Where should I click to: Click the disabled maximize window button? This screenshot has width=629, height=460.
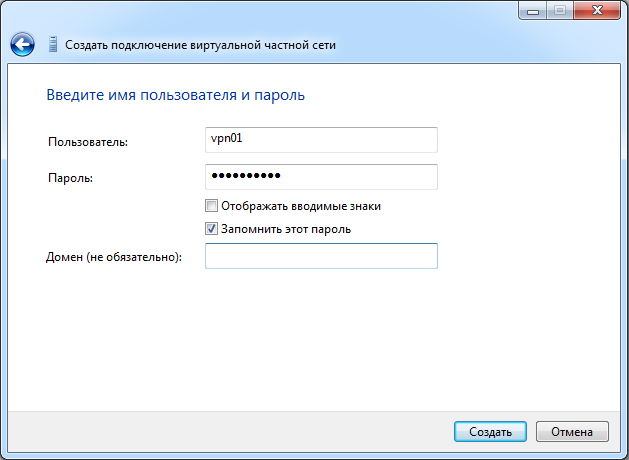[560, 10]
